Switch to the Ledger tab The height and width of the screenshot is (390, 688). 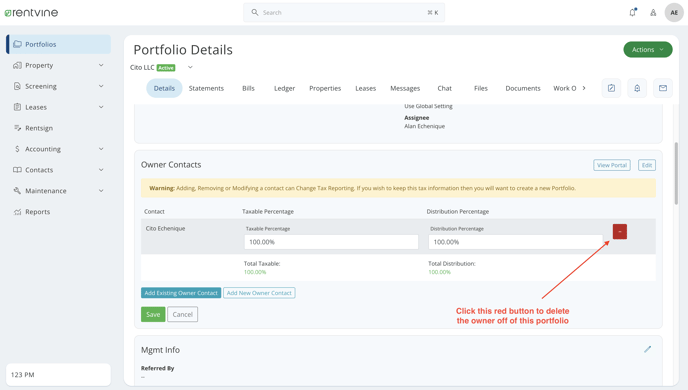284,88
